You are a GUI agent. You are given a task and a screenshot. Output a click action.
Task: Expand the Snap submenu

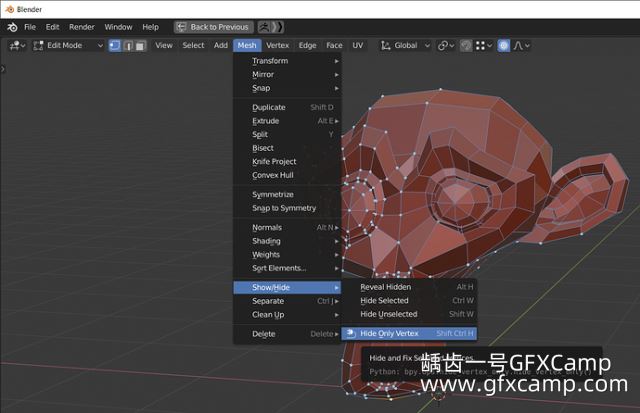point(287,88)
